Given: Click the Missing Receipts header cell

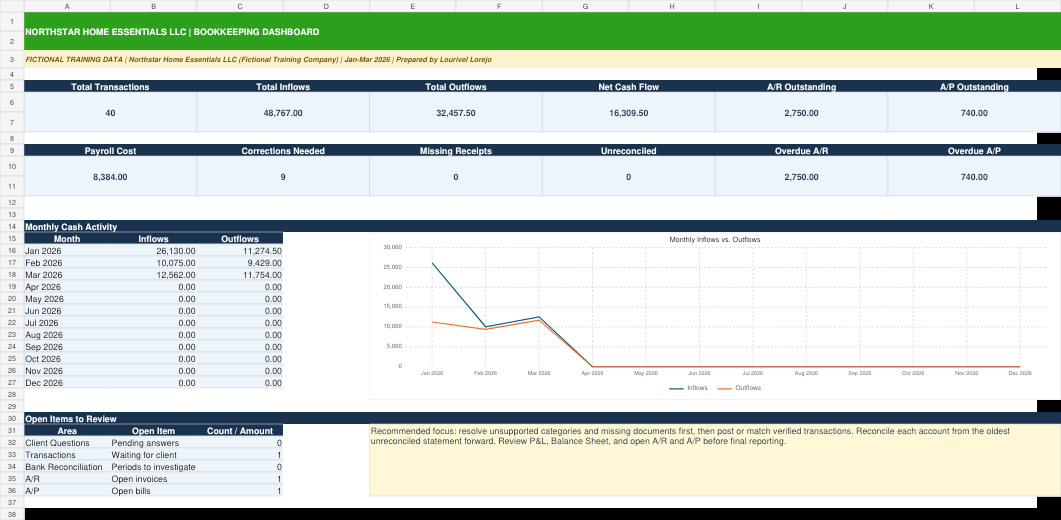Looking at the screenshot, I should click(455, 151).
